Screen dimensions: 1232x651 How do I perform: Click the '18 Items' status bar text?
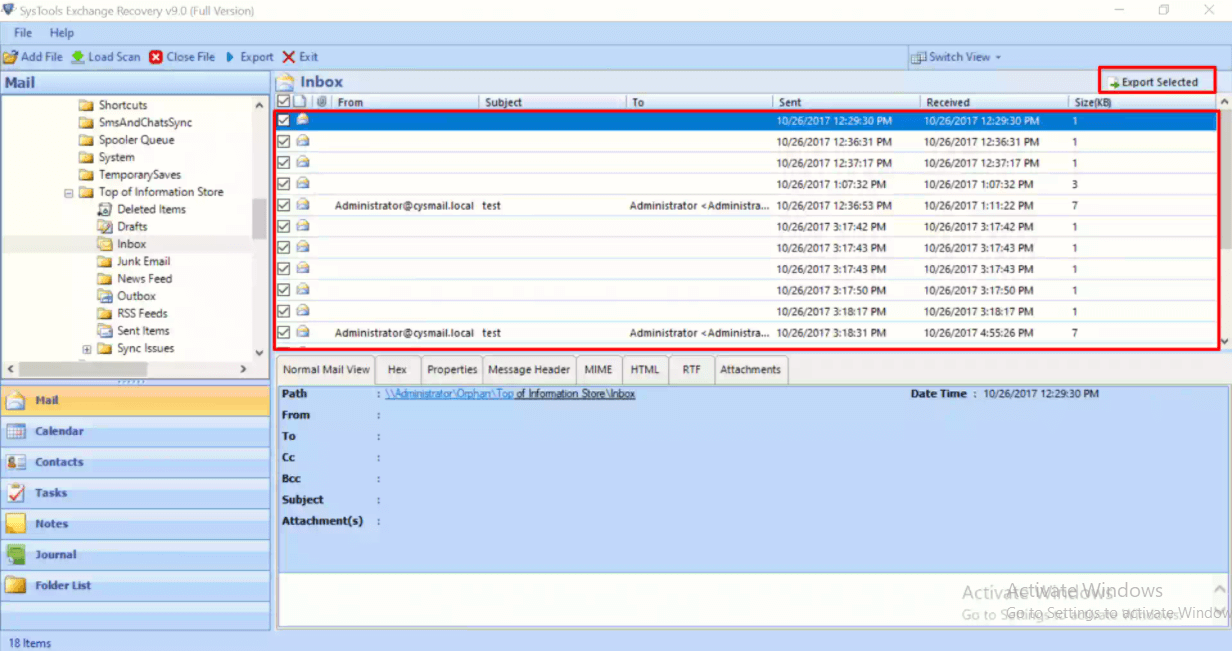point(30,643)
